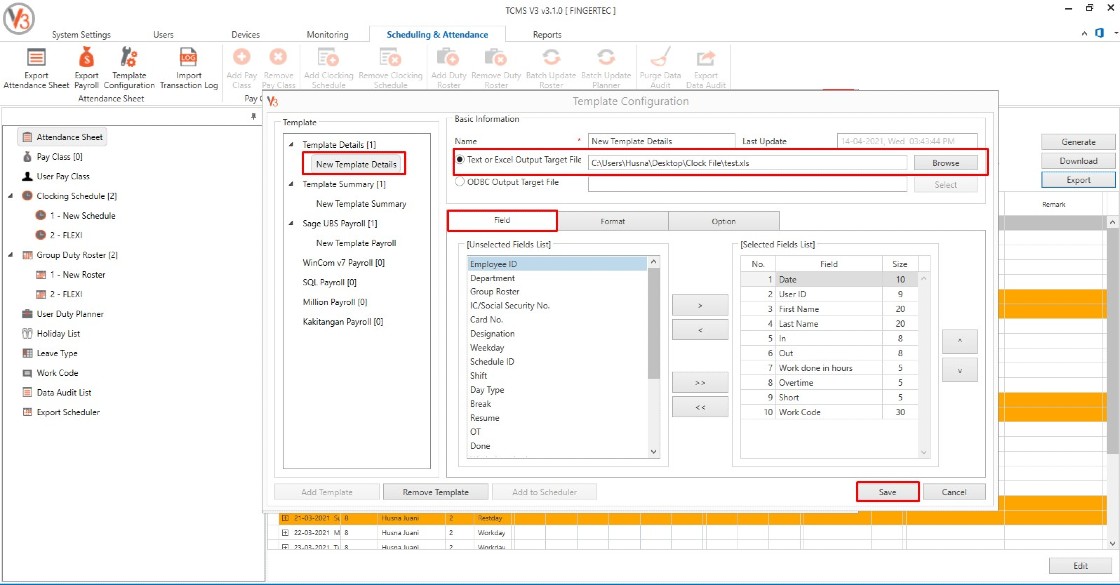This screenshot has height=585, width=1120.
Task: Click the Add Pay Class icon
Action: (241, 68)
